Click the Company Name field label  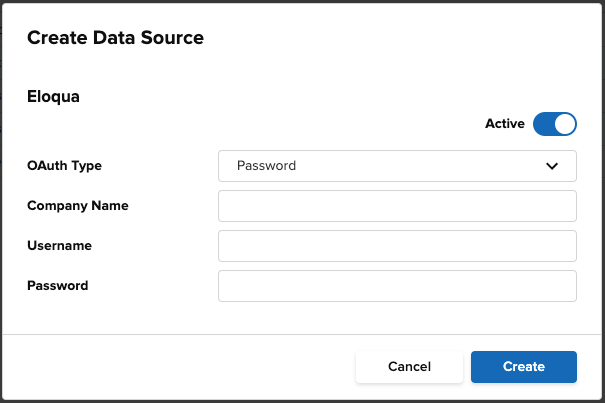point(78,206)
